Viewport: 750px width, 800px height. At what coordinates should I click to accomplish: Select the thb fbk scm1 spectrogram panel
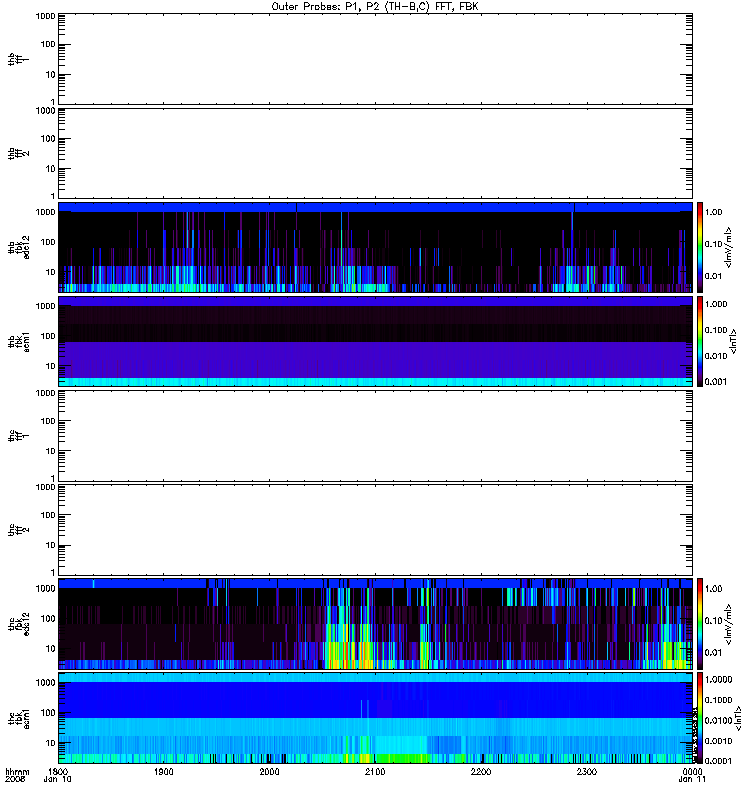point(376,341)
